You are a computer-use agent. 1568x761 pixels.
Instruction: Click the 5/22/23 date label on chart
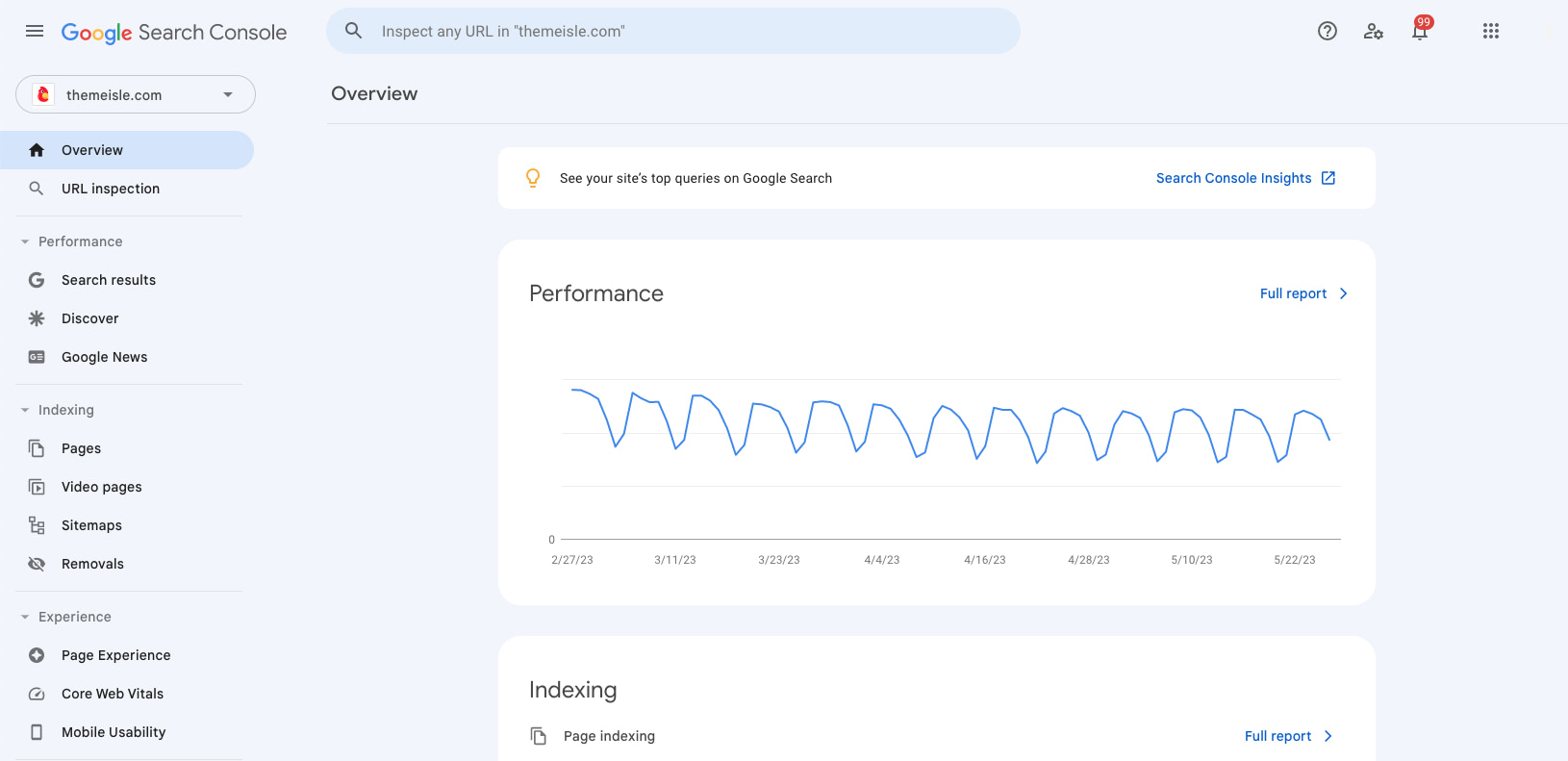pos(1295,560)
